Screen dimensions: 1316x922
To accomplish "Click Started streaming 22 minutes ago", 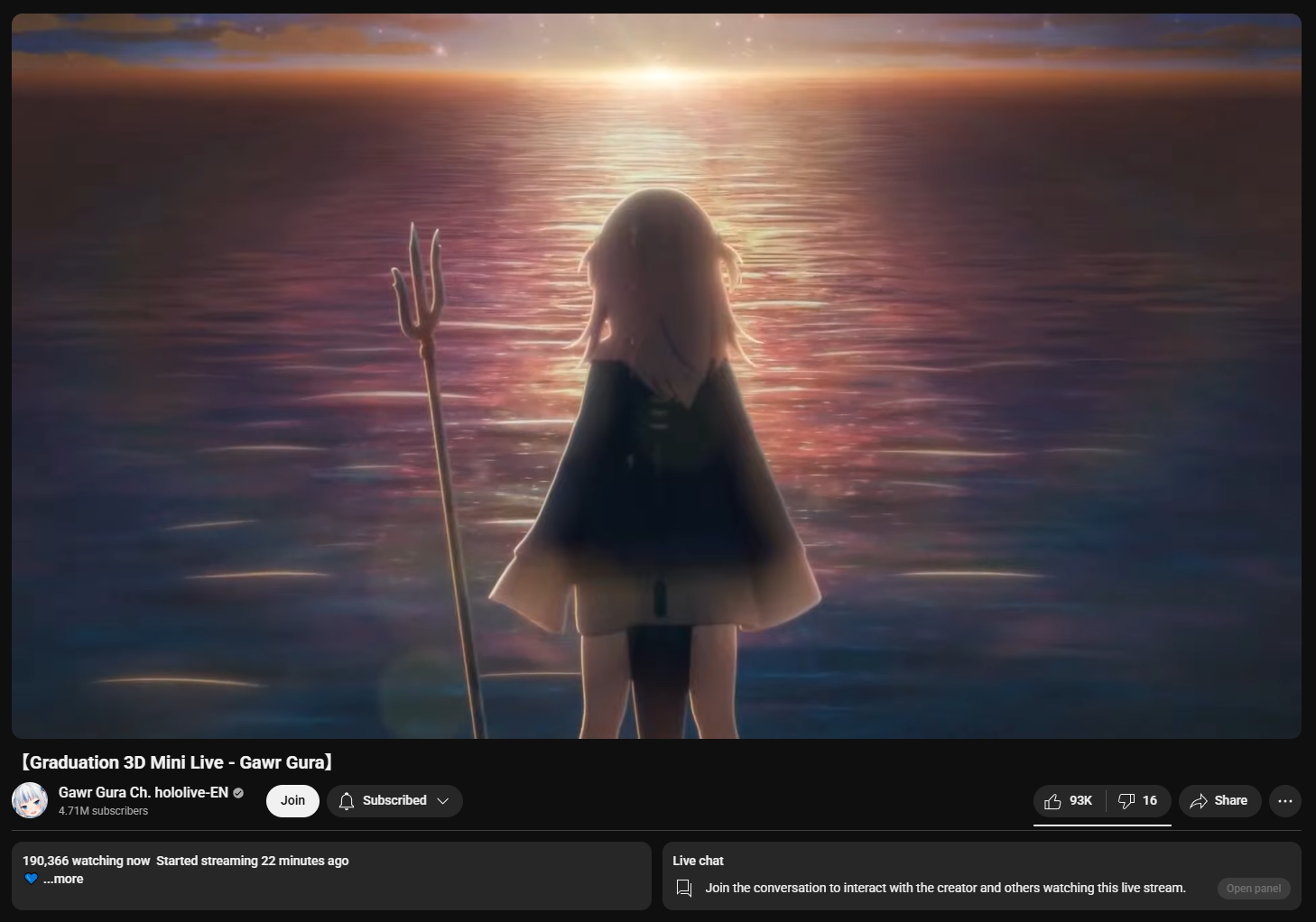I will pos(253,861).
